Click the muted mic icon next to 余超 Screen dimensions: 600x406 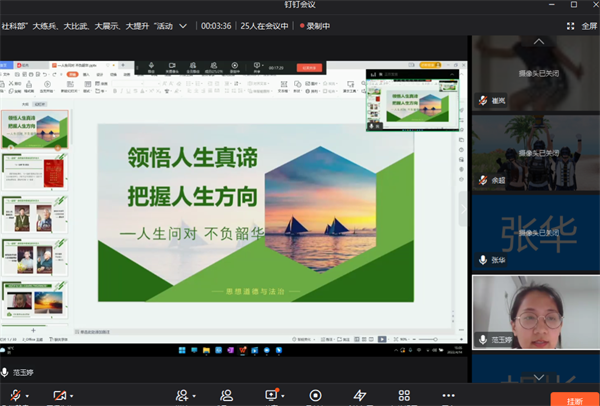[x=483, y=180]
